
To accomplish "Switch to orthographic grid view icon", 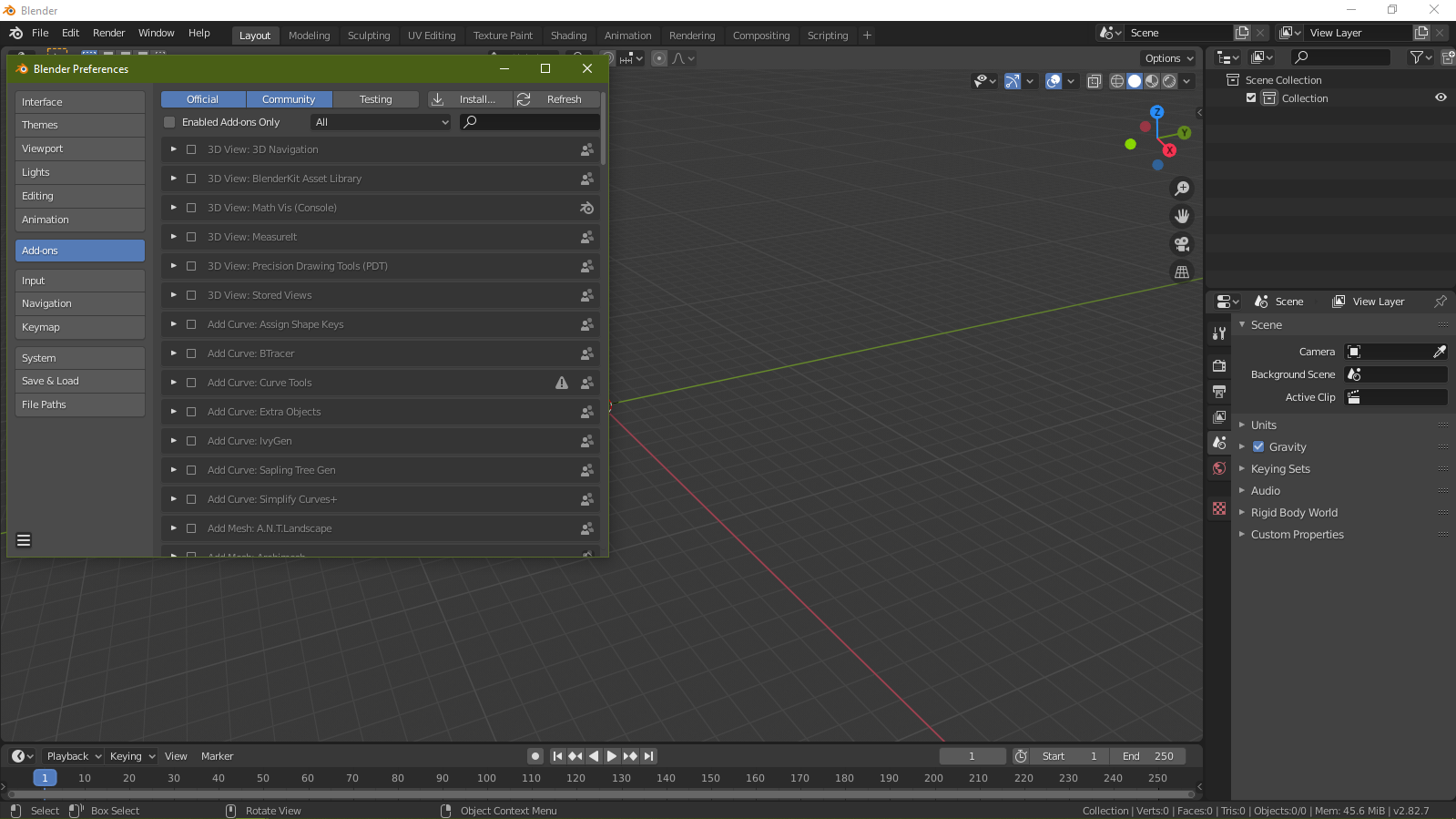I will coord(1182,271).
